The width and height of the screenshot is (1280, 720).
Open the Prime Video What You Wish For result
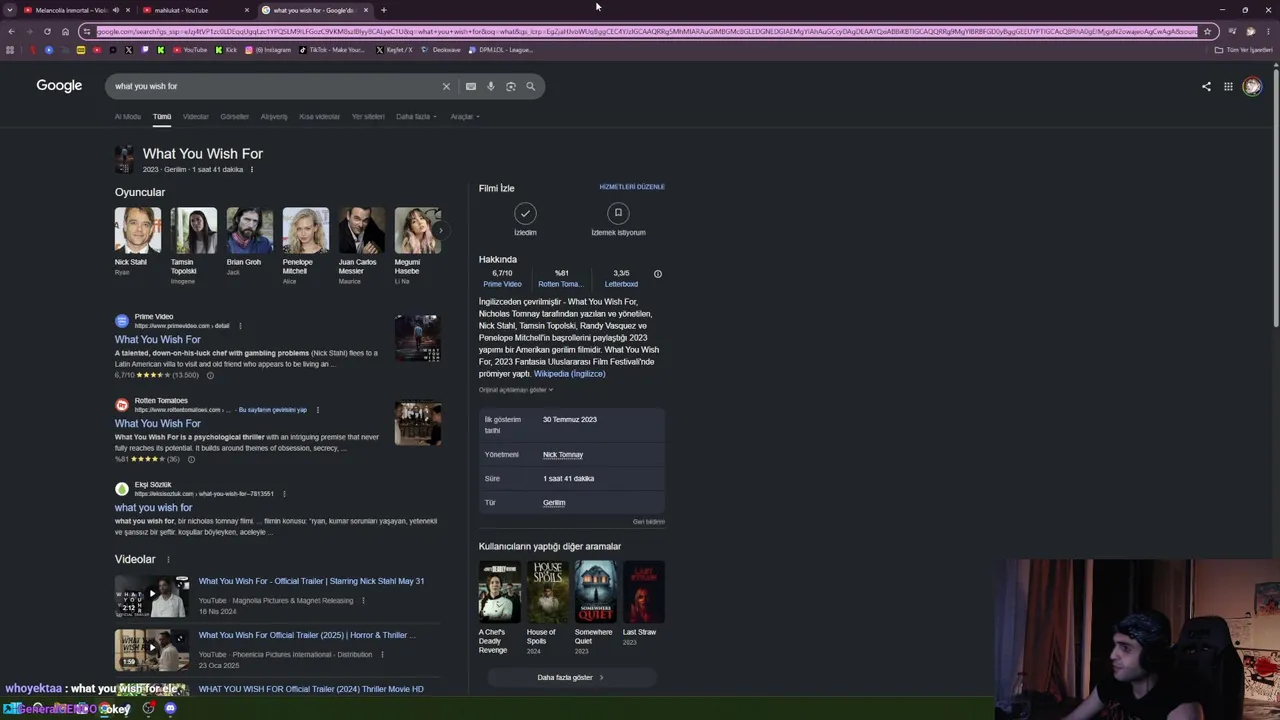(x=158, y=340)
